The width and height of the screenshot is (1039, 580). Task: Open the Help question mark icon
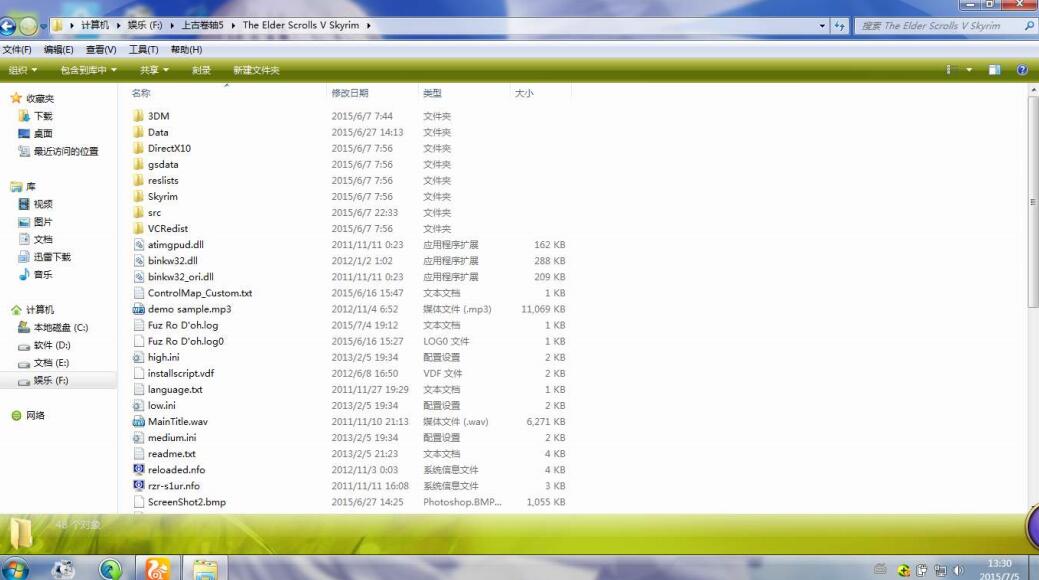click(x=1022, y=70)
